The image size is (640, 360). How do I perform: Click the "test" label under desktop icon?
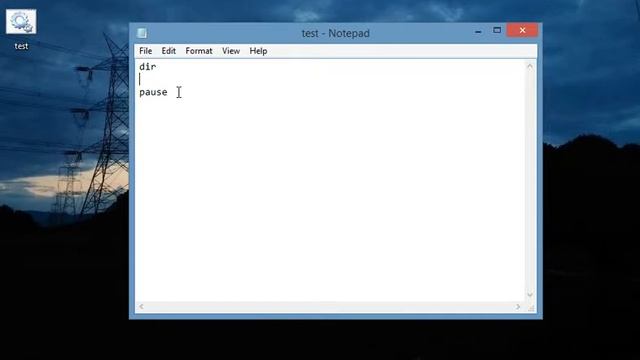[21, 46]
